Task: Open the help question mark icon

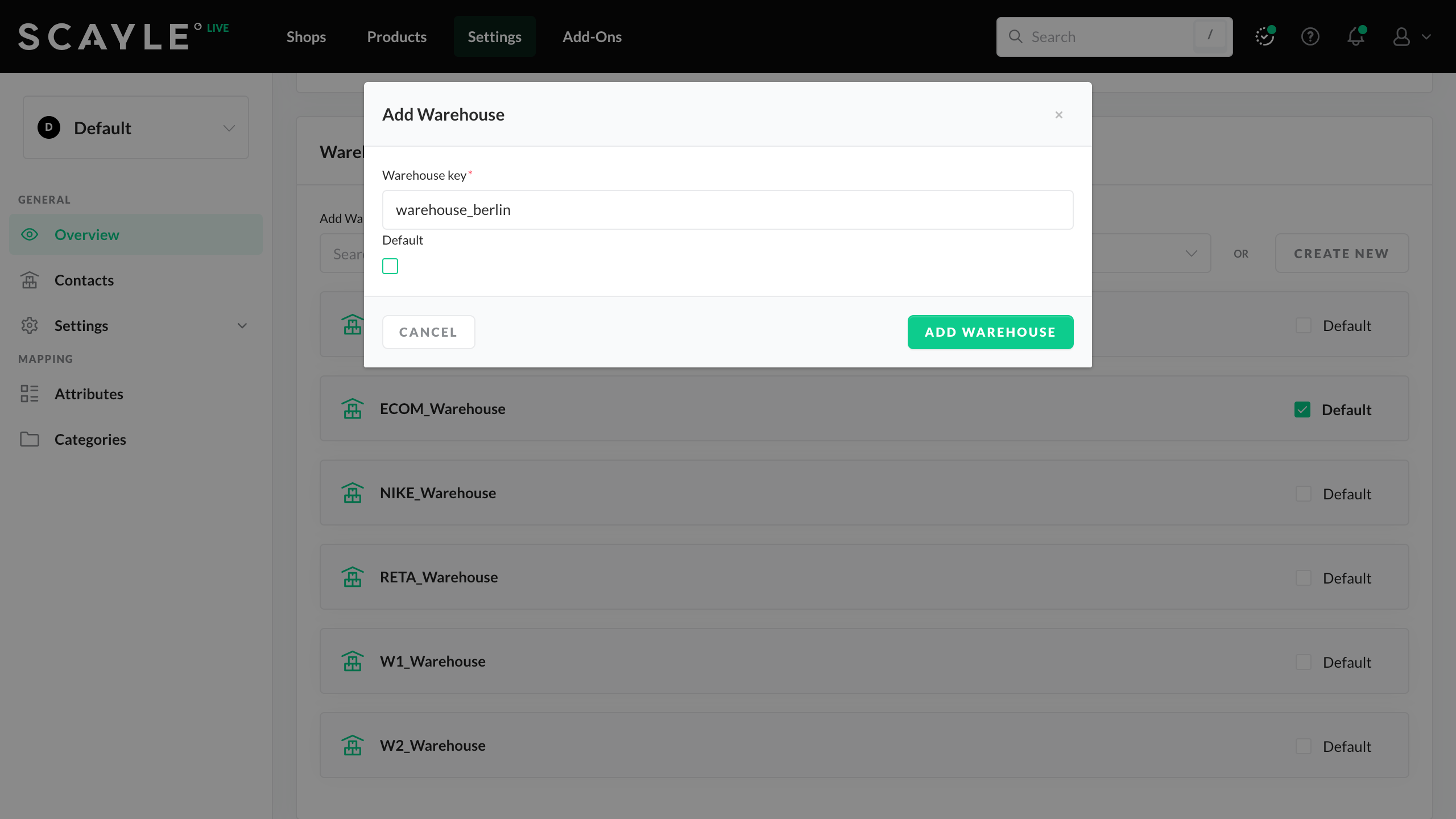Action: click(x=1310, y=37)
